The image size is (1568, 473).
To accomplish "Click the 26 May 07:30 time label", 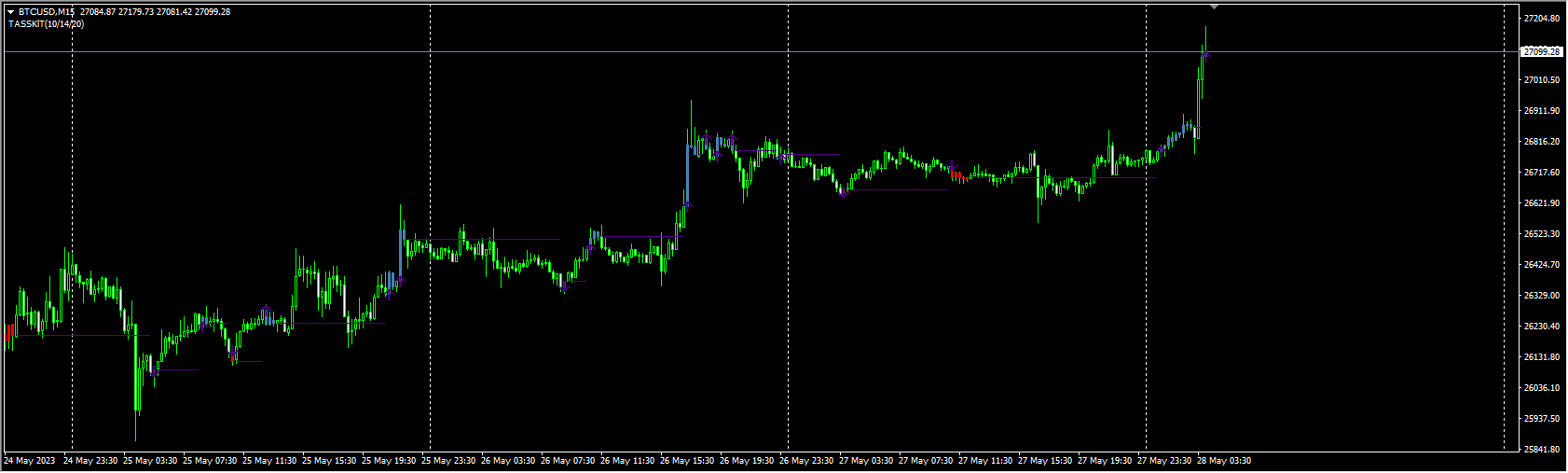I will pyautogui.click(x=568, y=461).
